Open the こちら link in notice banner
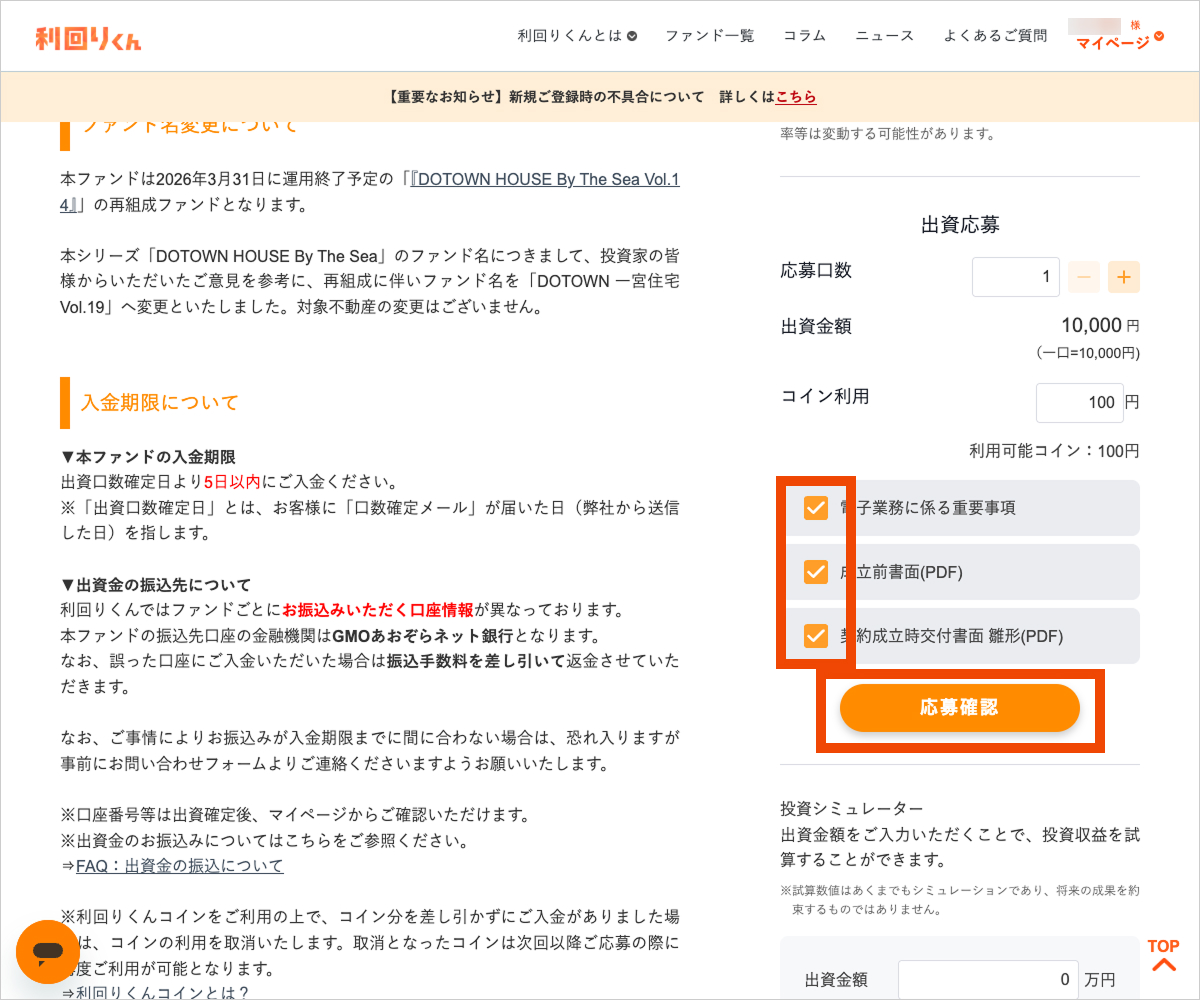The image size is (1200, 1000). pos(796,97)
